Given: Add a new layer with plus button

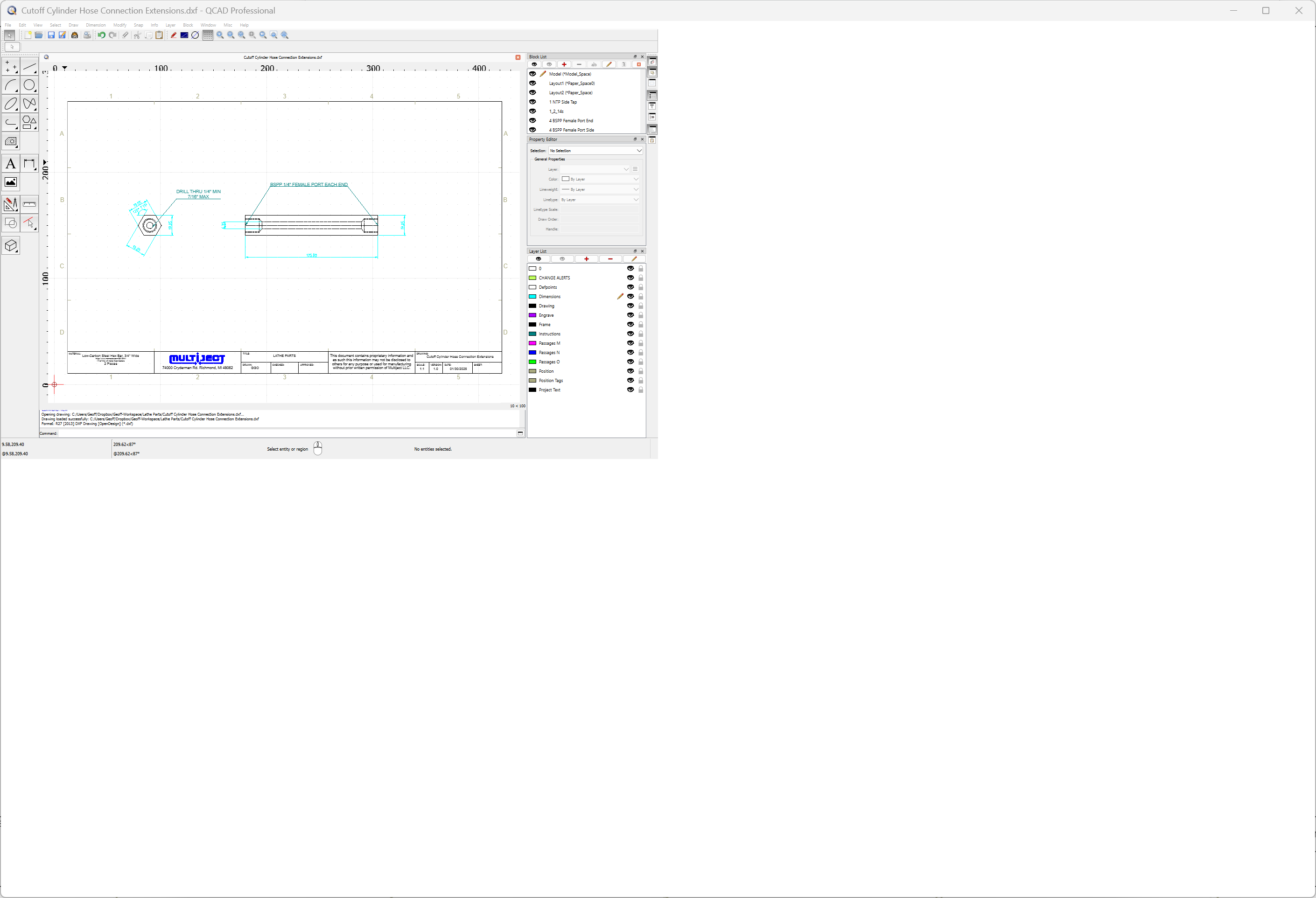Looking at the screenshot, I should pos(587,259).
